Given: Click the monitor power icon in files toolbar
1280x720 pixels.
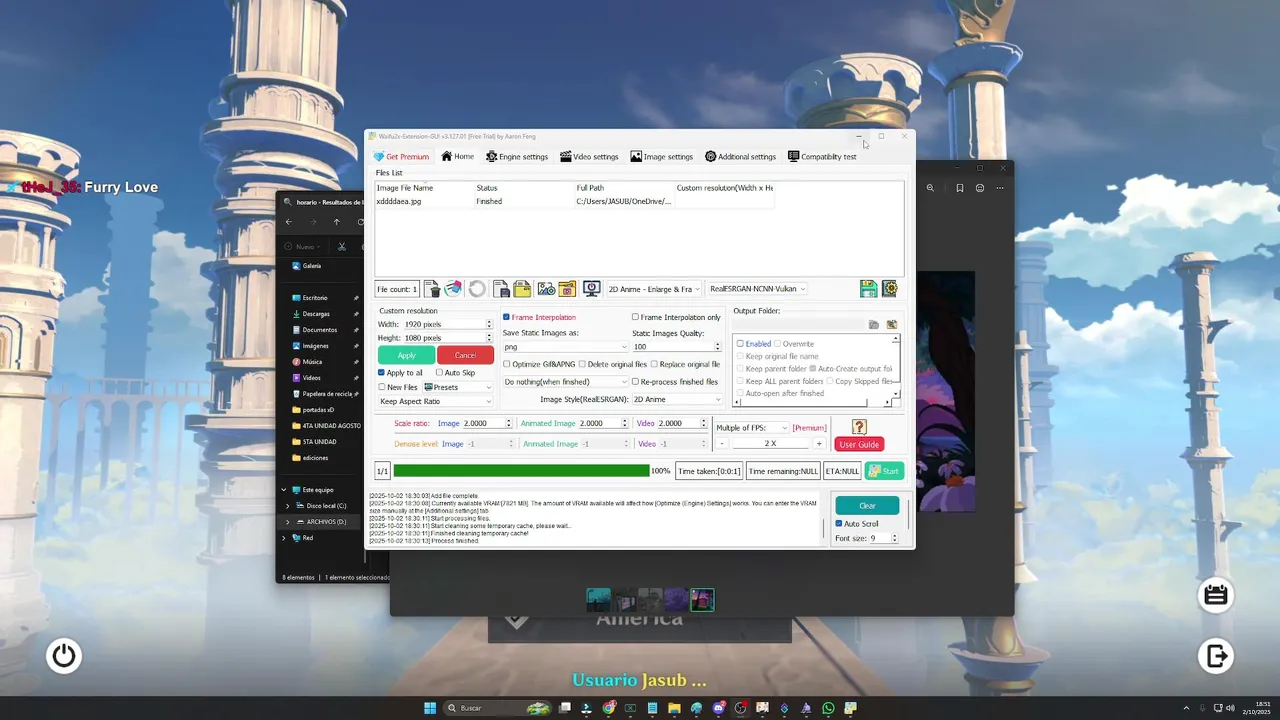Looking at the screenshot, I should (x=592, y=289).
